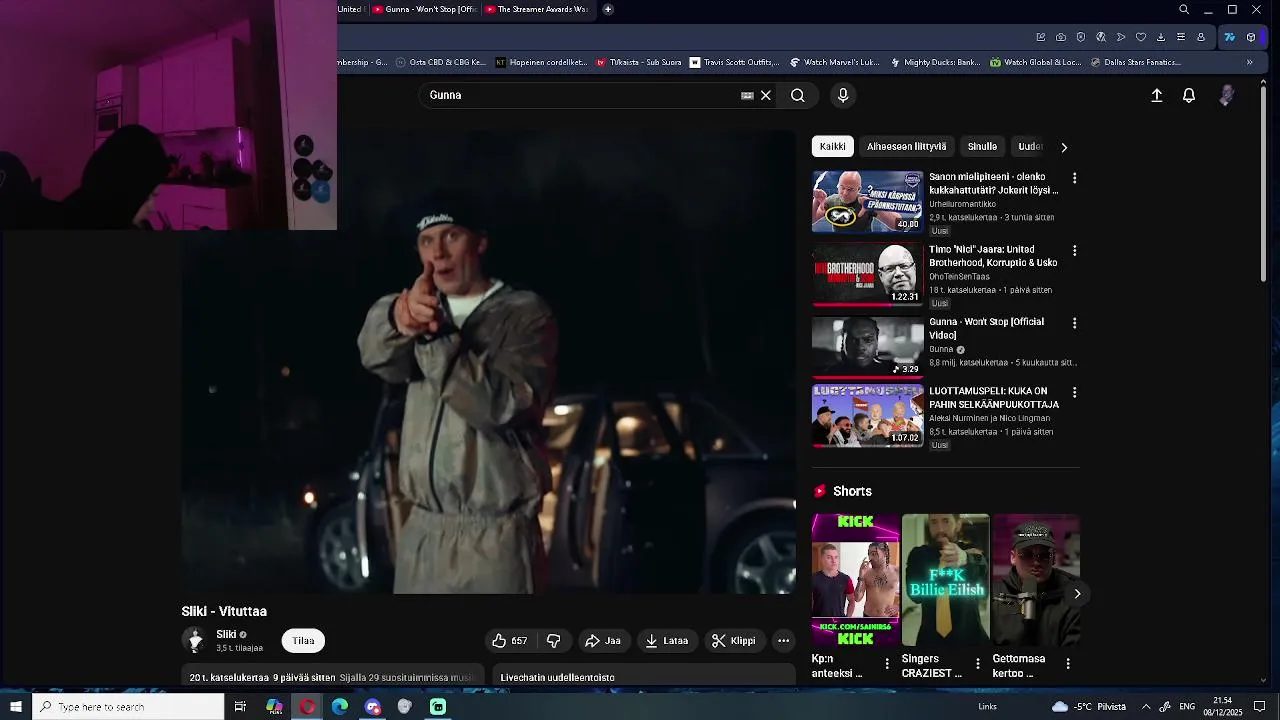Open browser easy setup menu icon
Image resolution: width=1280 pixels, height=720 pixels.
[1181, 37]
